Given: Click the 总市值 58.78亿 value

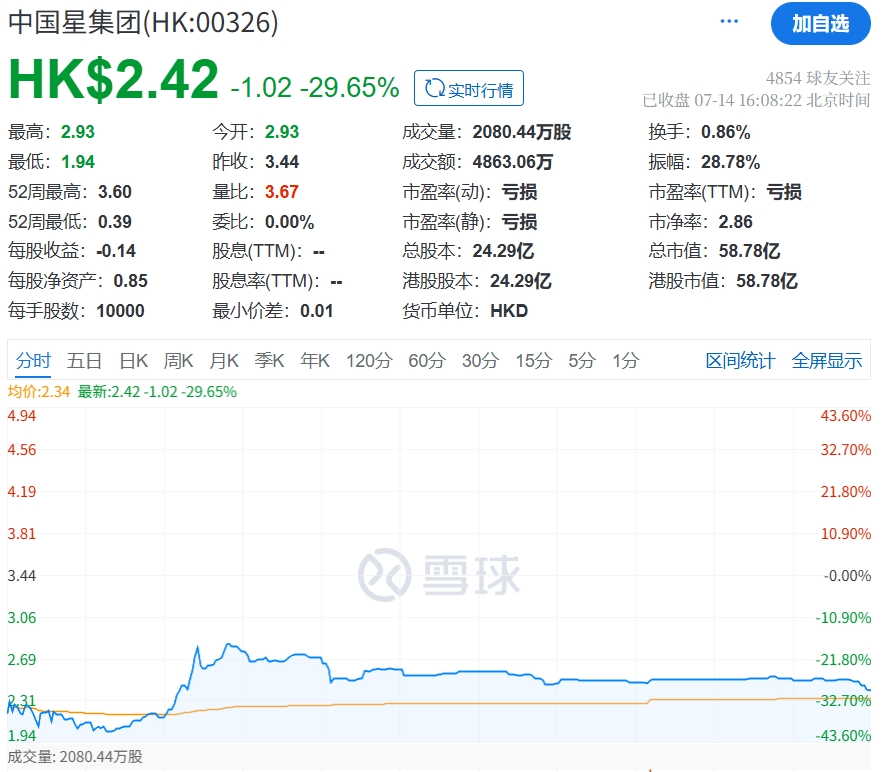Looking at the screenshot, I should click(x=750, y=251).
